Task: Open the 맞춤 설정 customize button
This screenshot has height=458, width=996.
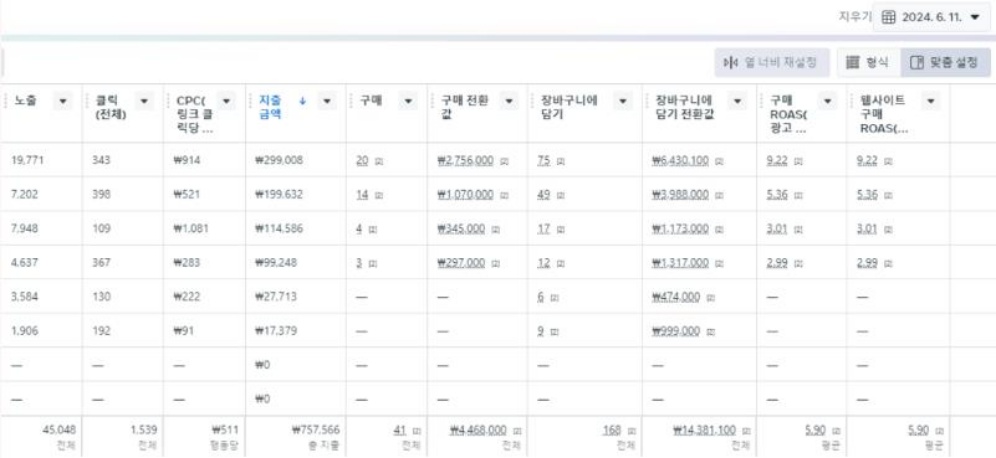Action: (x=945, y=63)
